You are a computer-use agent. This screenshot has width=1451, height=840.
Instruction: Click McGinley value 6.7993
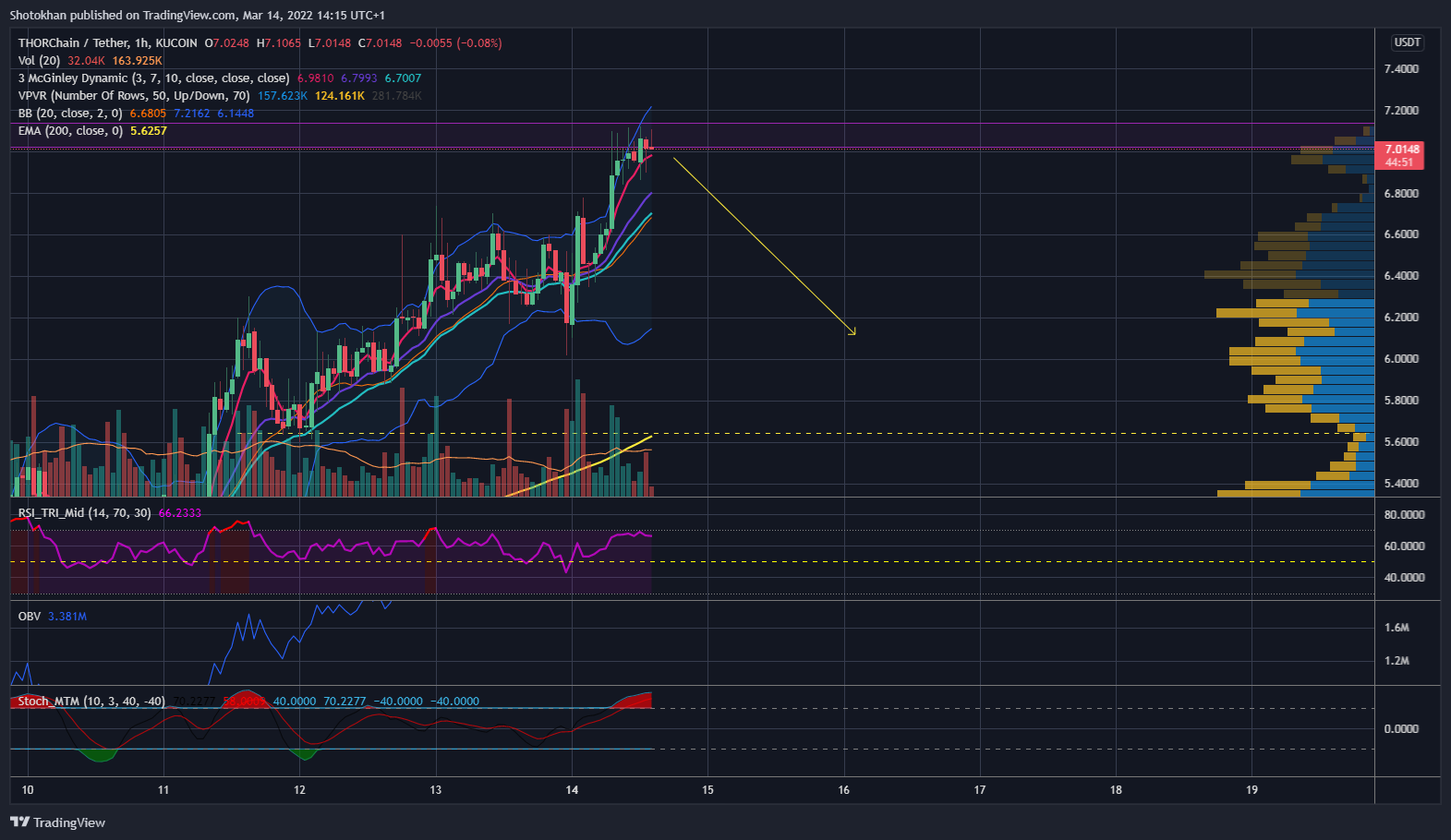click(x=359, y=78)
